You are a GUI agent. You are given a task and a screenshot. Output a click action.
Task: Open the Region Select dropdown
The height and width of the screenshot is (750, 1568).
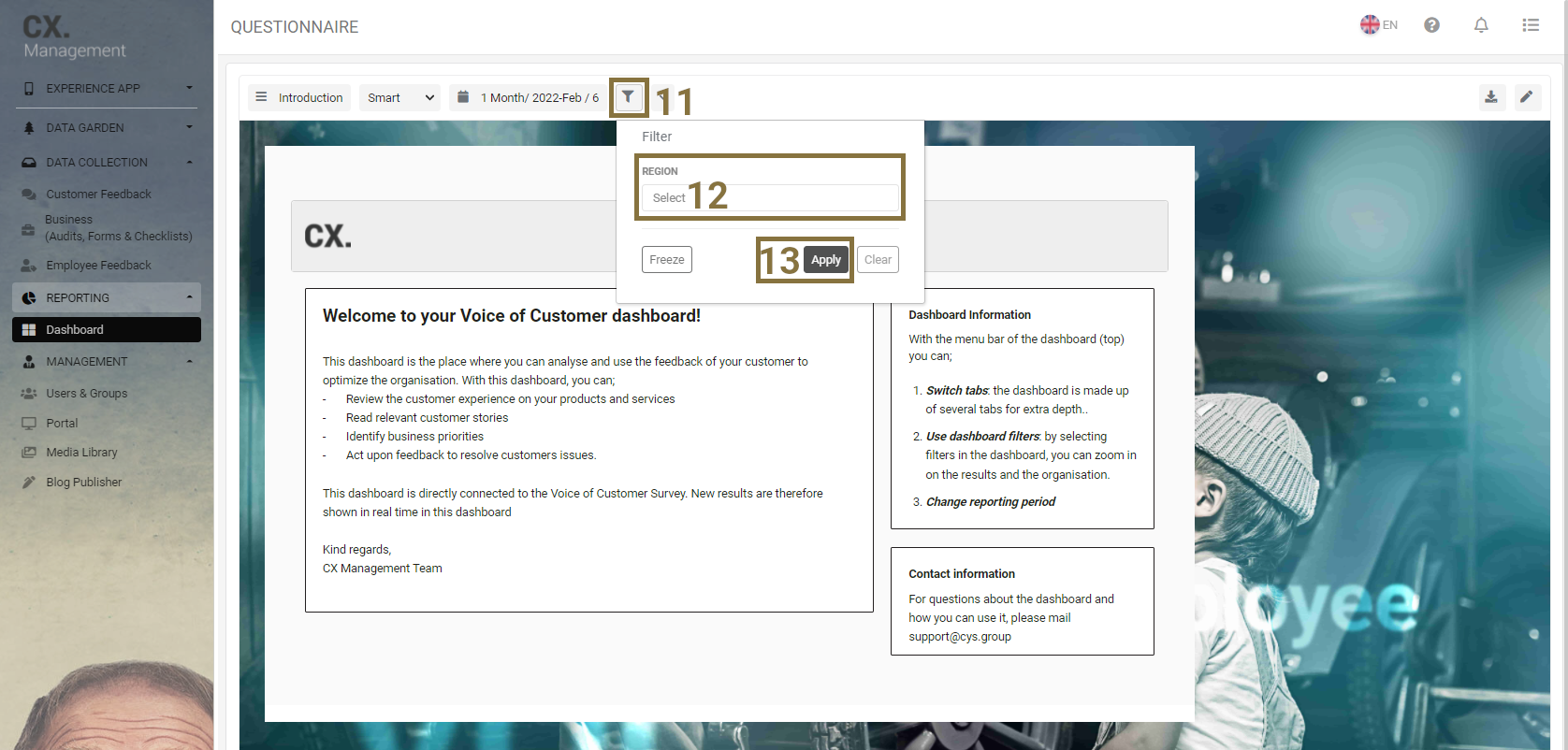(770, 197)
